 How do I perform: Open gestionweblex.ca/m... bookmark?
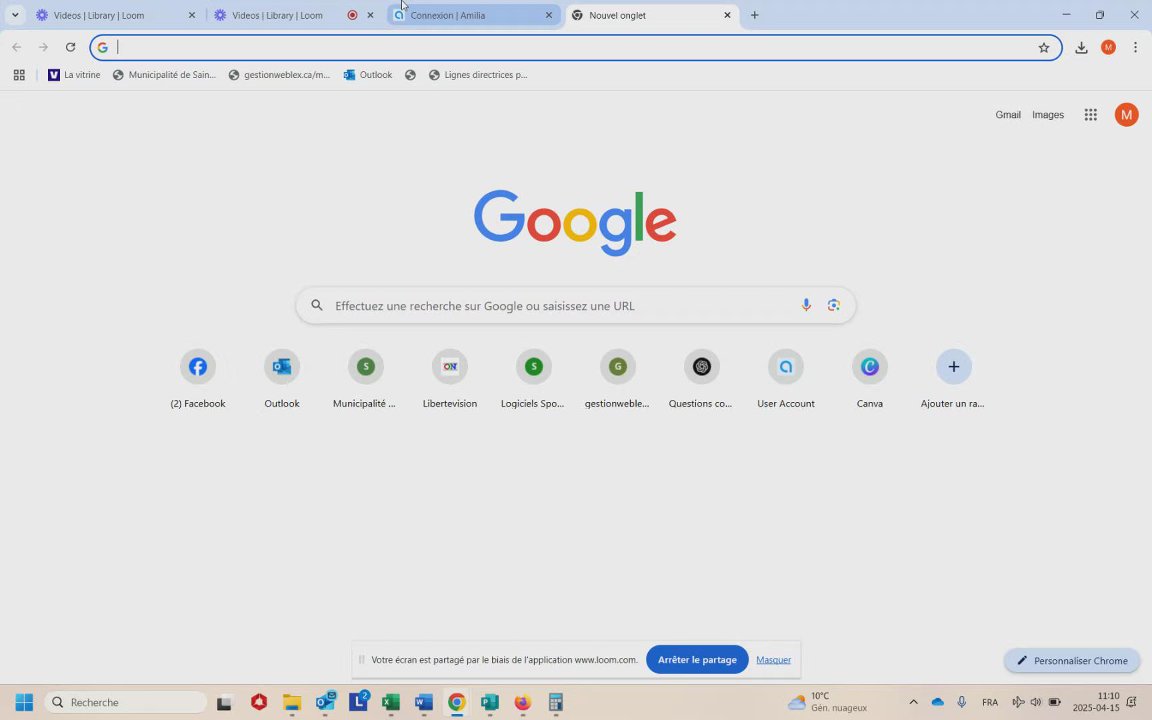[x=279, y=75]
